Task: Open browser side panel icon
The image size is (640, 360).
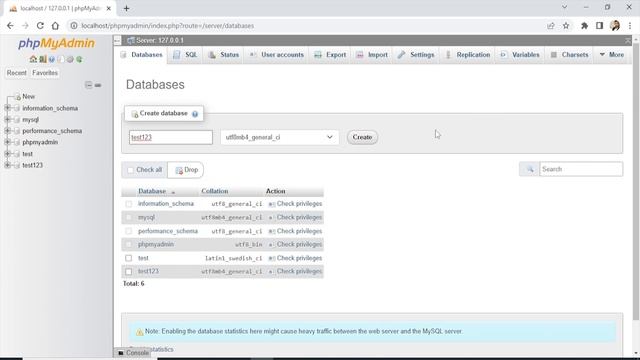Action: (599, 26)
